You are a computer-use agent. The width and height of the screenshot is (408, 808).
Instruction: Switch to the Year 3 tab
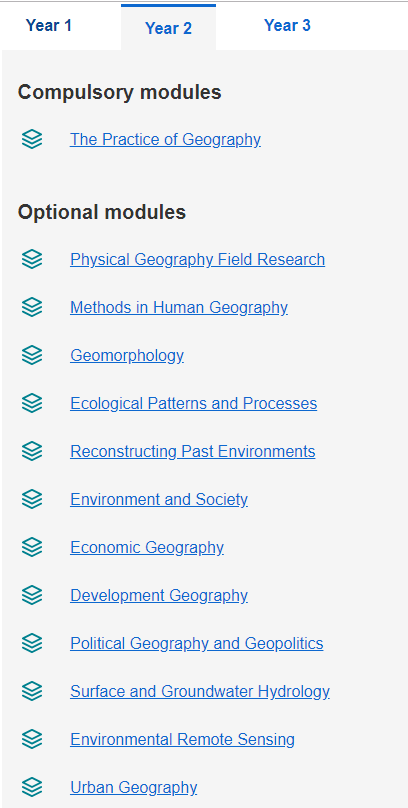coord(287,25)
